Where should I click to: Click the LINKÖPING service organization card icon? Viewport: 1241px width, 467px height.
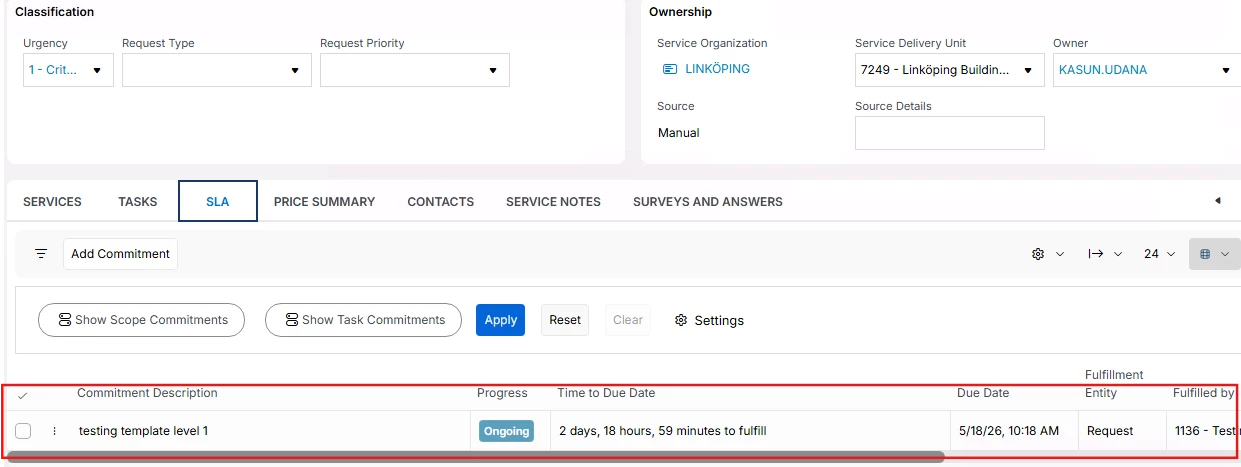tap(670, 69)
